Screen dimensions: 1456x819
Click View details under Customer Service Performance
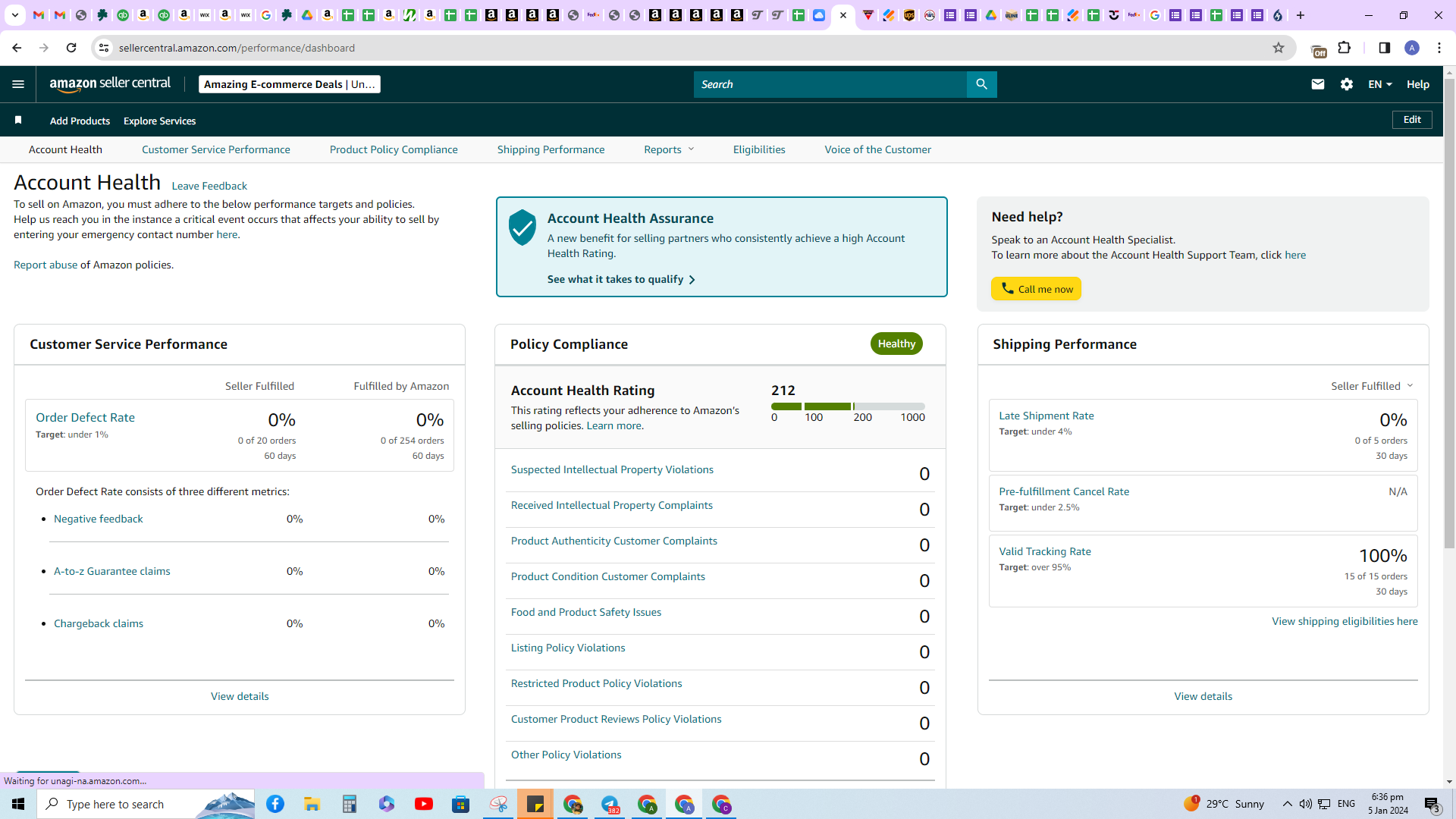pyautogui.click(x=240, y=696)
